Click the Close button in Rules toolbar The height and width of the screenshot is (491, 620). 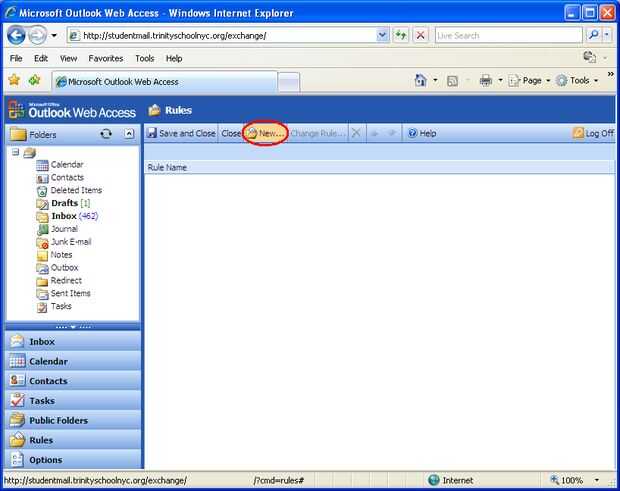click(231, 134)
